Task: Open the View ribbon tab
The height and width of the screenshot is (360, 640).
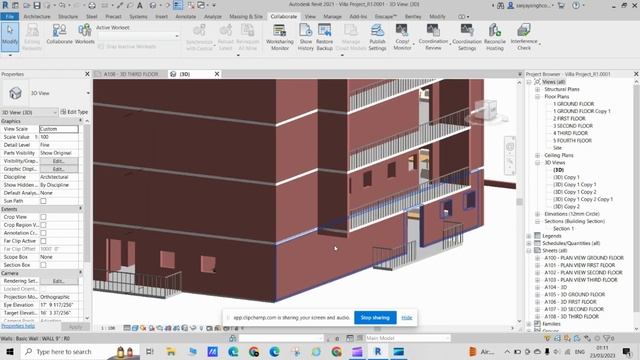Action: (x=310, y=17)
